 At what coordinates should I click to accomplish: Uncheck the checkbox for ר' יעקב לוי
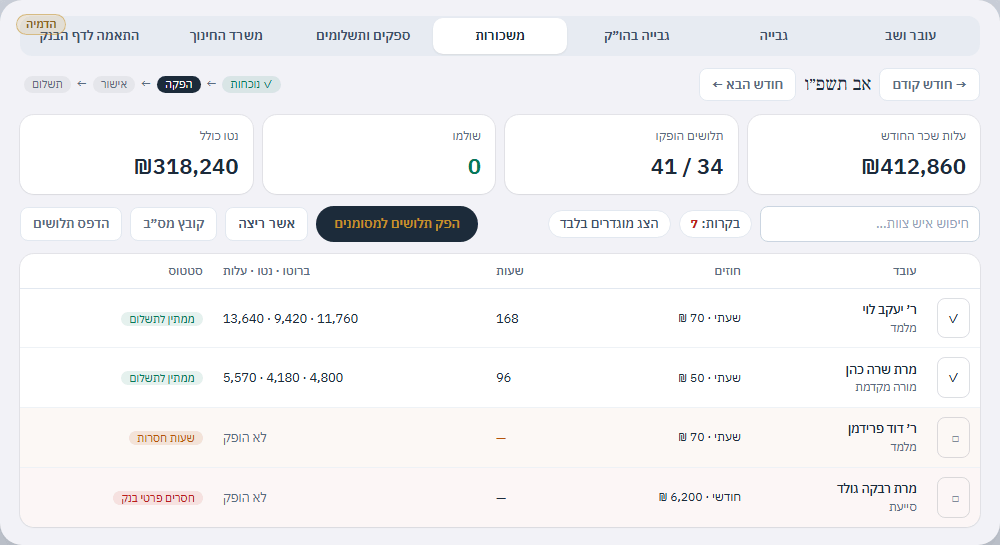pyautogui.click(x=953, y=318)
